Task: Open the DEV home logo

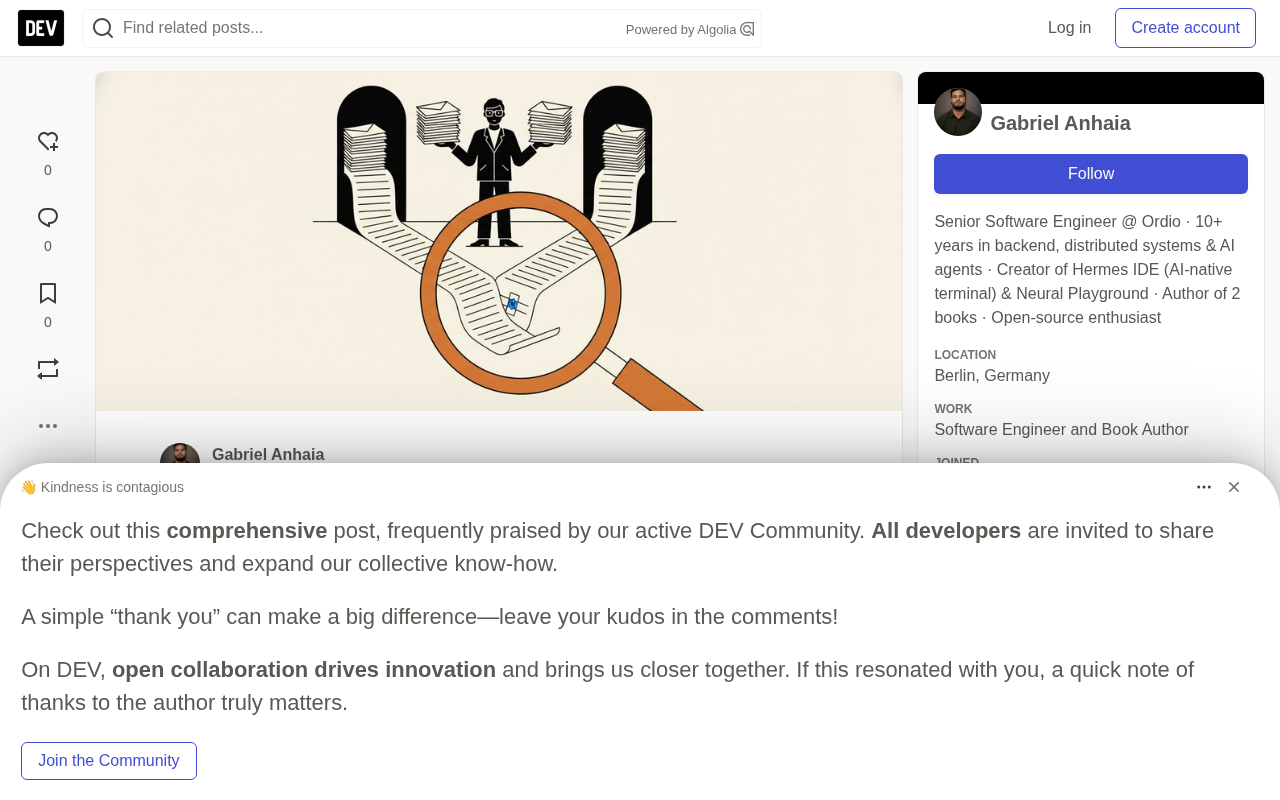Action: coord(41,28)
